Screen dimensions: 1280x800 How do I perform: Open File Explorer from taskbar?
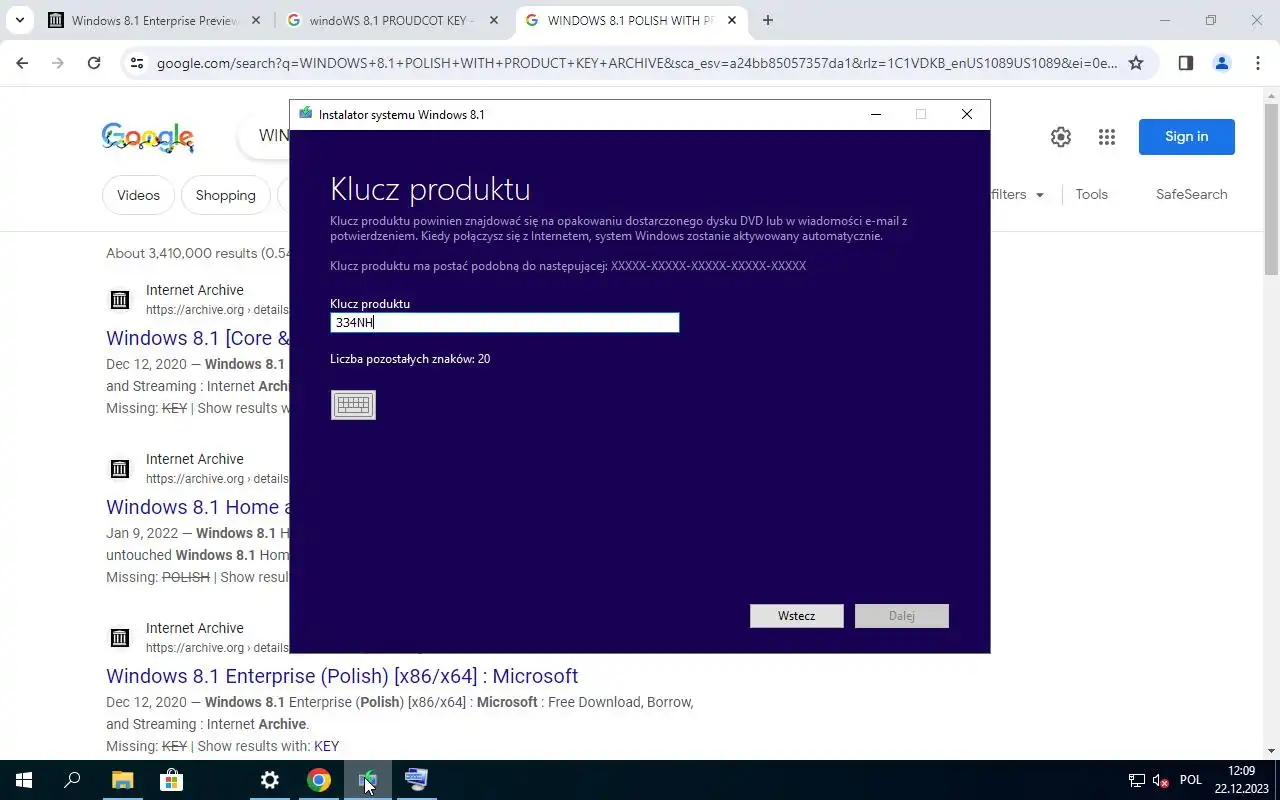coord(122,780)
